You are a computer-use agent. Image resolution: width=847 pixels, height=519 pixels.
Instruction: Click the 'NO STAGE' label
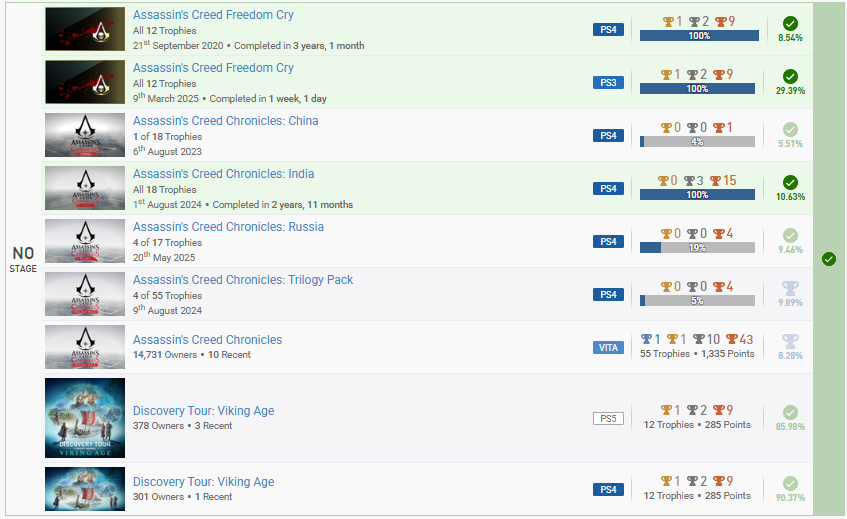[23, 260]
